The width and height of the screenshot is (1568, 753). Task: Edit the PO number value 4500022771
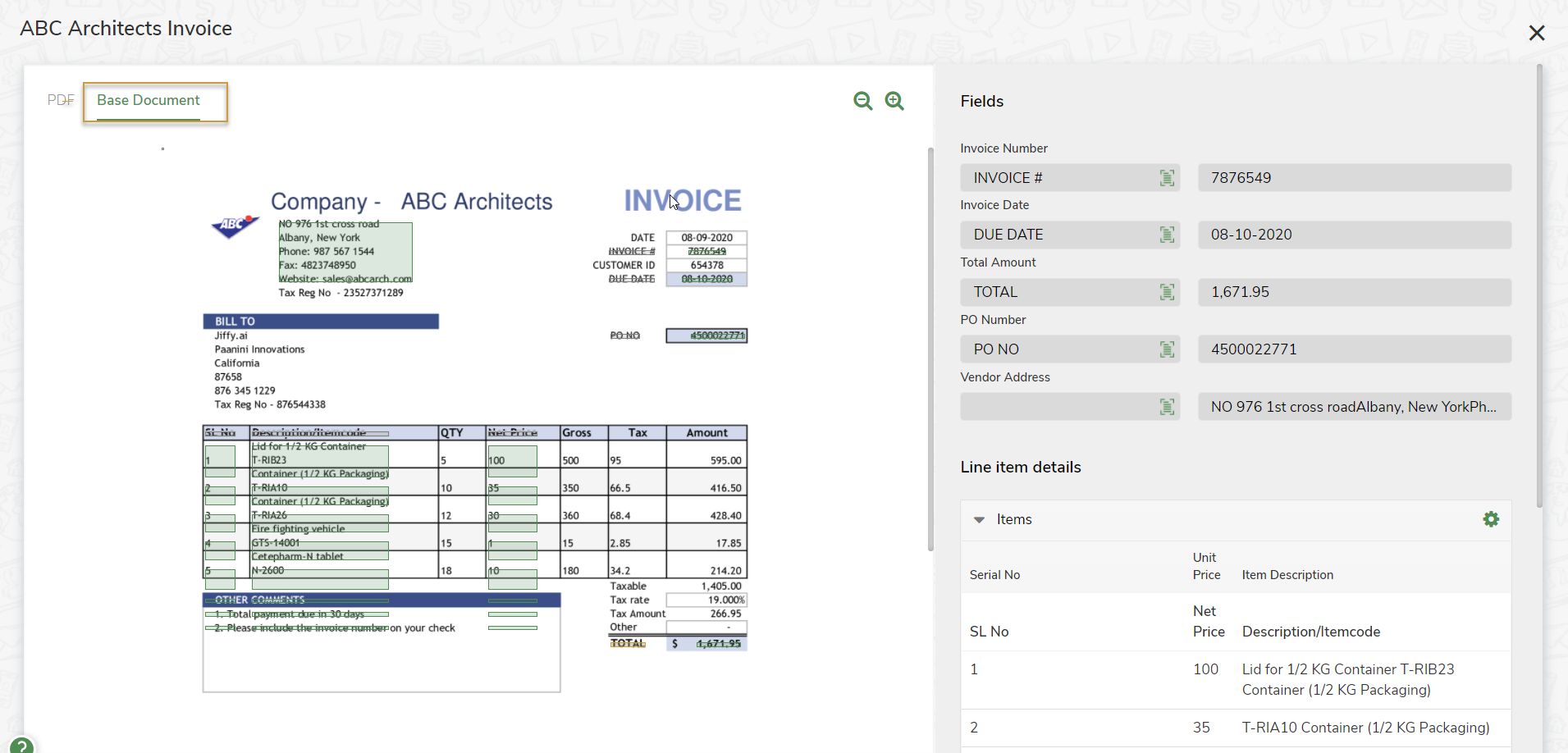pyautogui.click(x=1355, y=349)
